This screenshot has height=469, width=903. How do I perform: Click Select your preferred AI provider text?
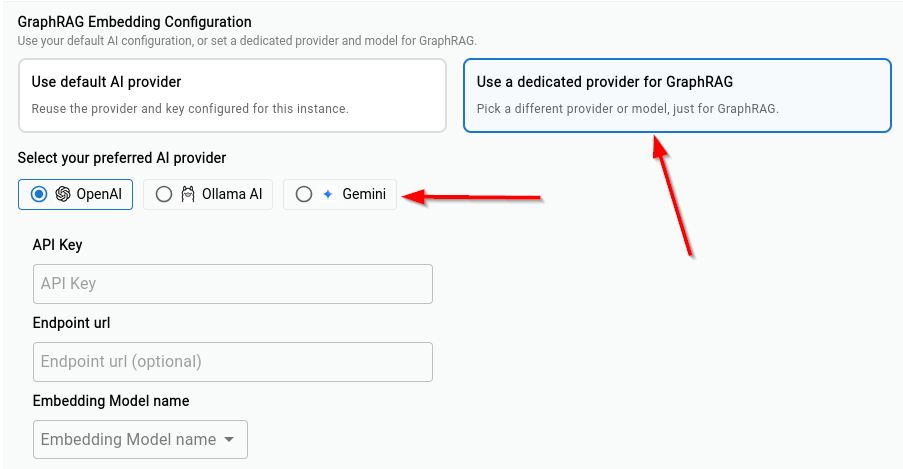point(122,158)
